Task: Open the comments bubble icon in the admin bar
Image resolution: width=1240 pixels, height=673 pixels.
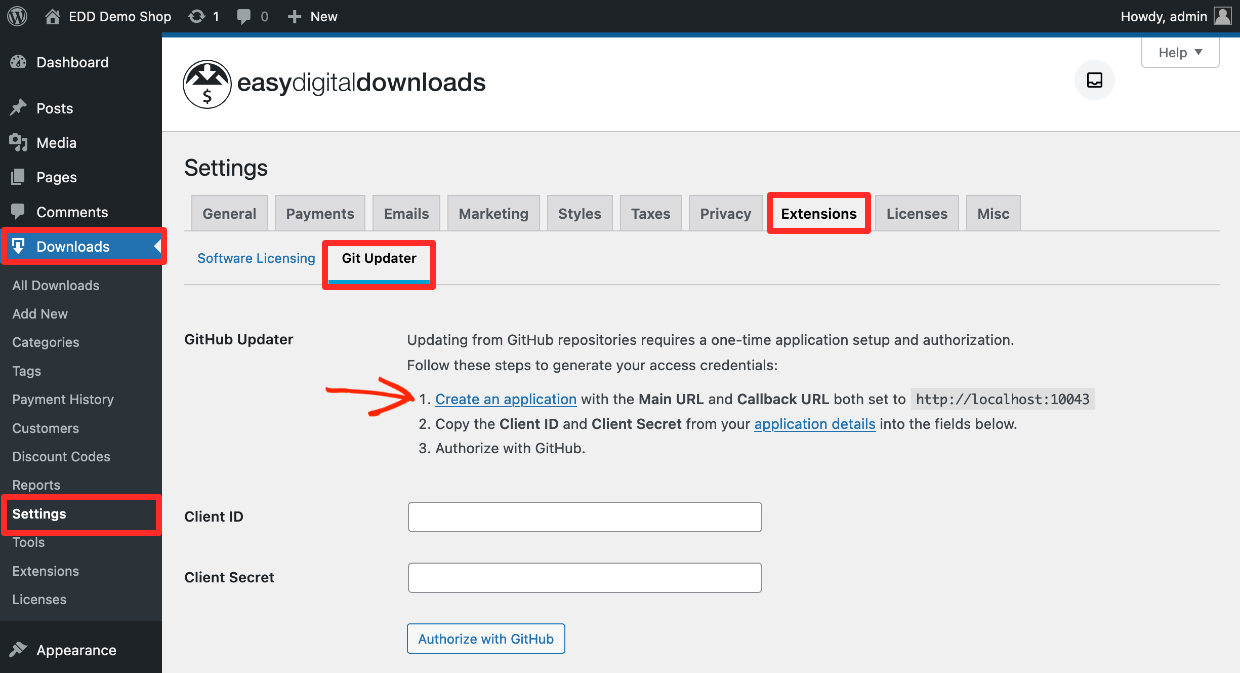Action: pyautogui.click(x=244, y=17)
